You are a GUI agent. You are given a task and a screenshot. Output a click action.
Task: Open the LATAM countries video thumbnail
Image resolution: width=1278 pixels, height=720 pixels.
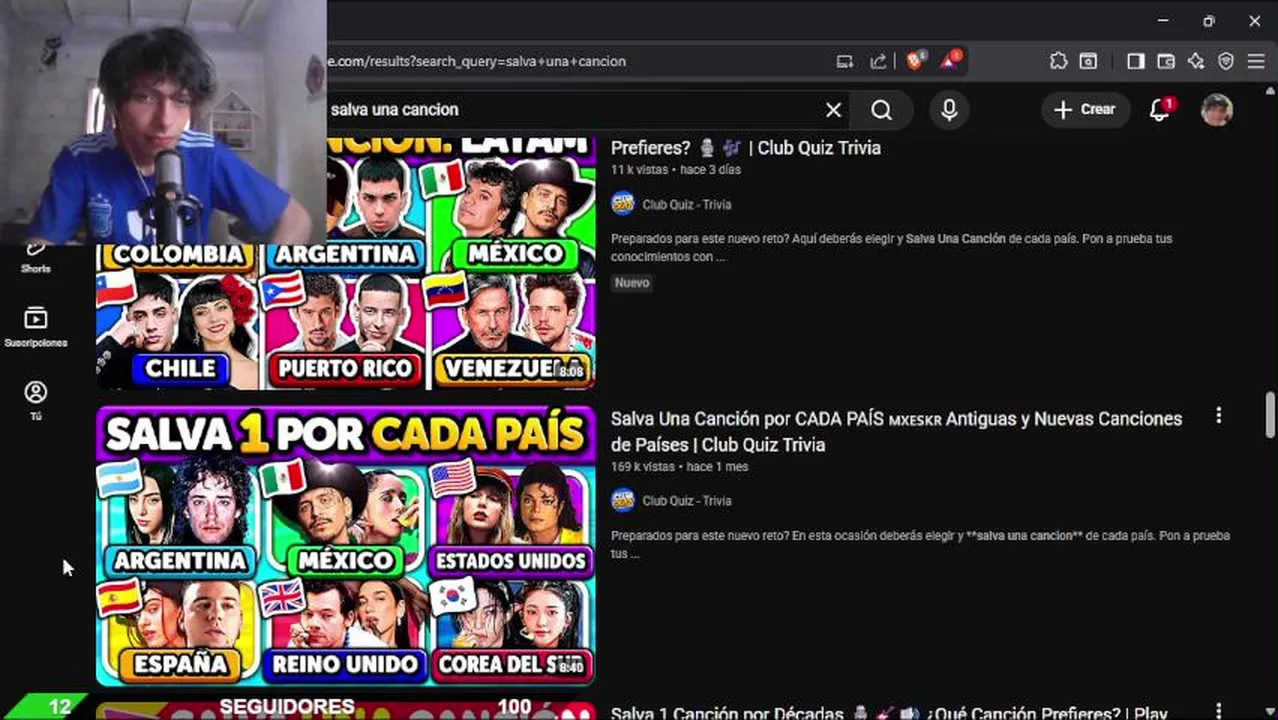coord(346,263)
